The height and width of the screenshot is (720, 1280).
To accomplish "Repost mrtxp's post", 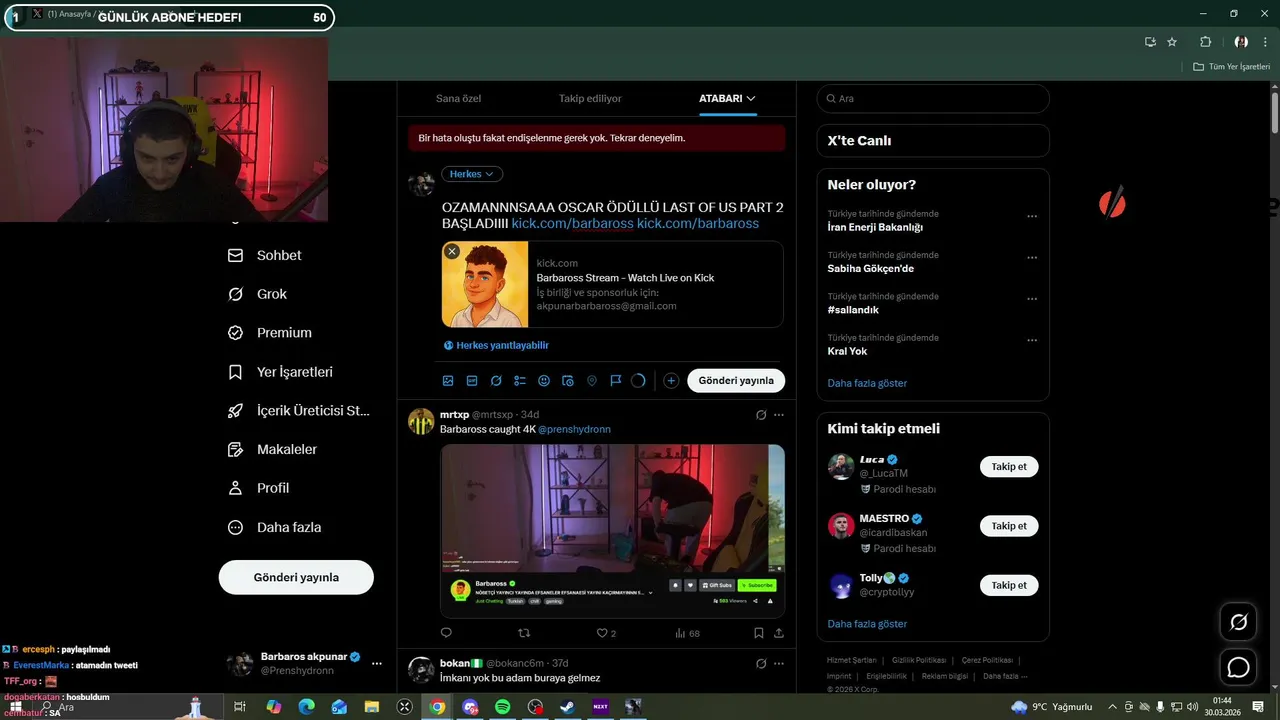I will 523,633.
